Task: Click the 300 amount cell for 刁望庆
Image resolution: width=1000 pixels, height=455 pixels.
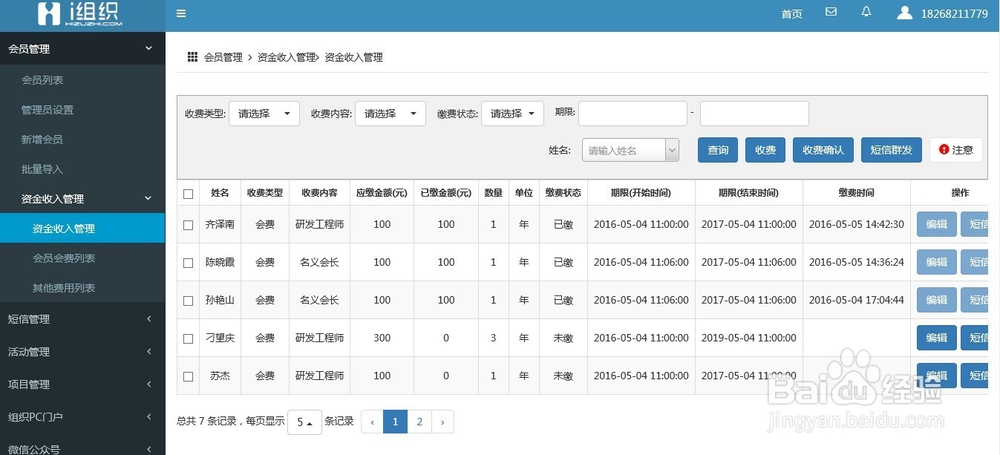Action: click(382, 338)
